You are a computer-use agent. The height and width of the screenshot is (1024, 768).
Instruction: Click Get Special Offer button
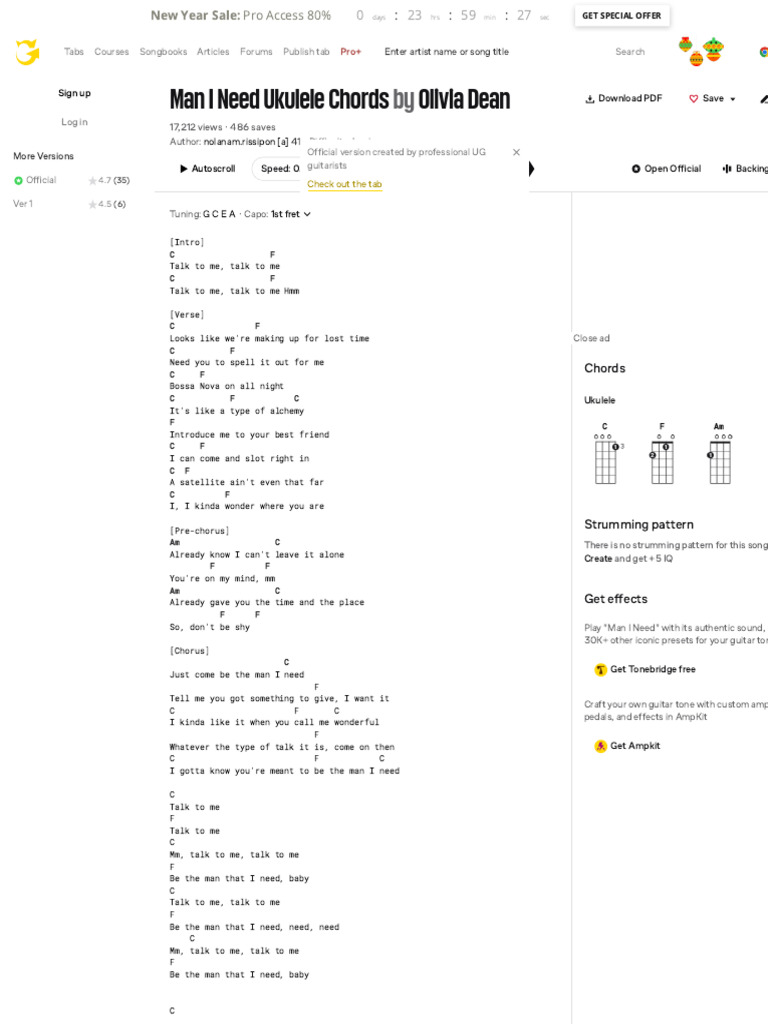(621, 16)
